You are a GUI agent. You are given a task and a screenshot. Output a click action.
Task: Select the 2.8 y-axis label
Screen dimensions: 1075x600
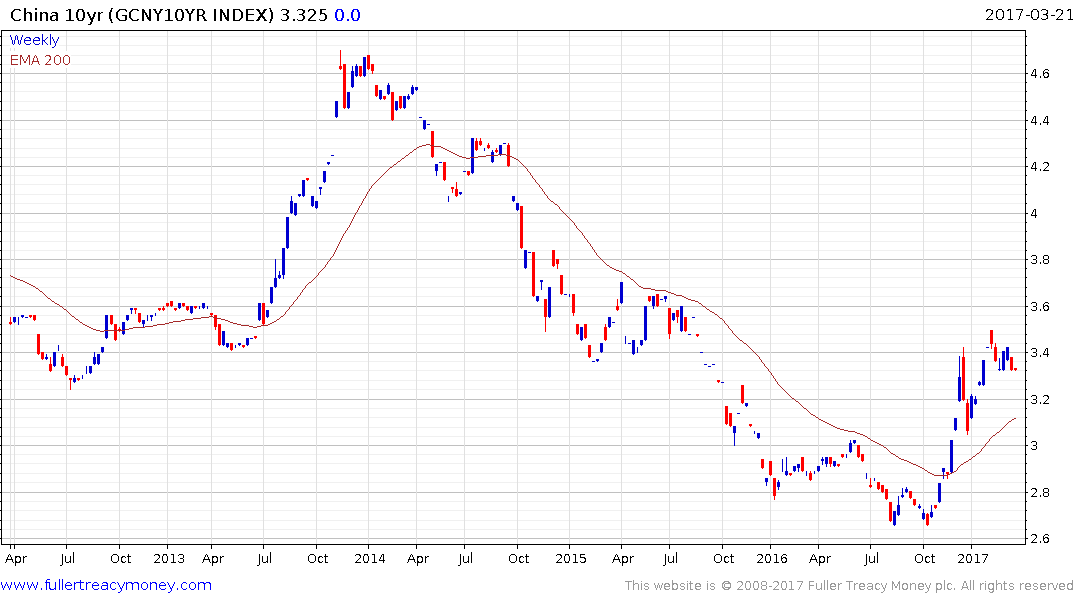1040,492
